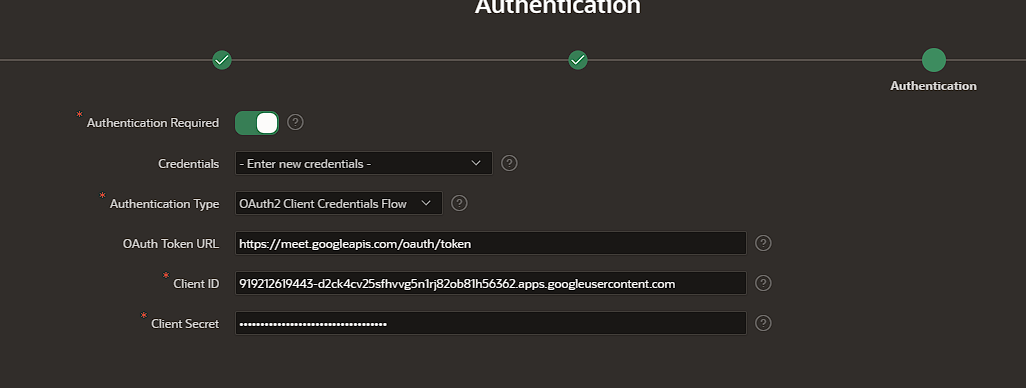Screen dimensions: 1026x388
Task: Open help for Authentication Required
Action: tap(295, 122)
